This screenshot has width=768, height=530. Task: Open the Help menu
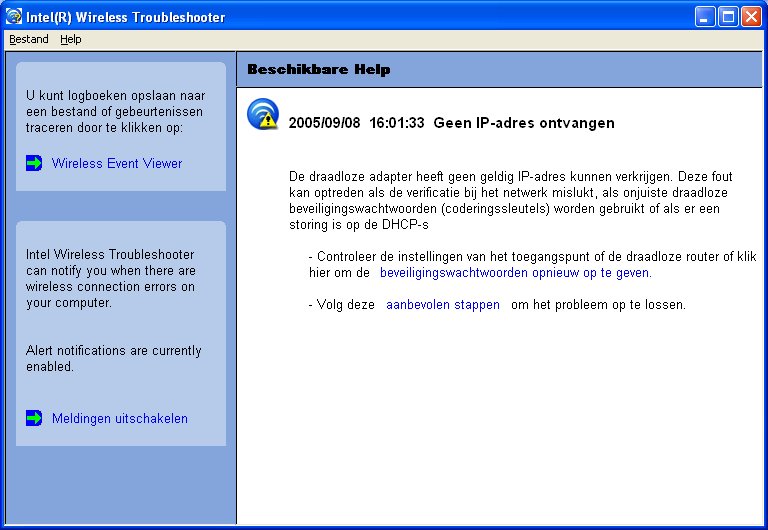click(x=71, y=40)
